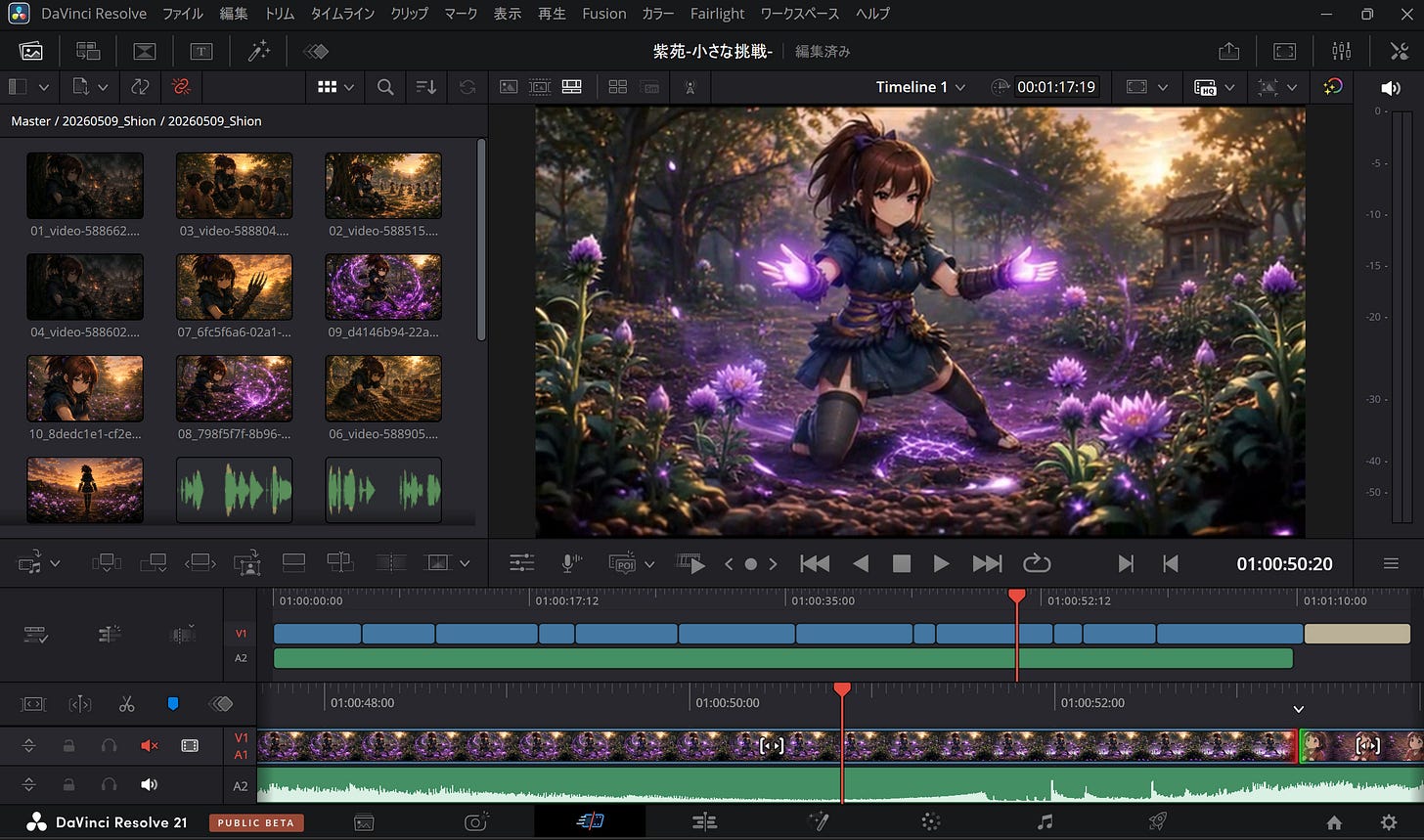Add a blue marker on timeline
This screenshot has height=840, width=1424.
(173, 703)
